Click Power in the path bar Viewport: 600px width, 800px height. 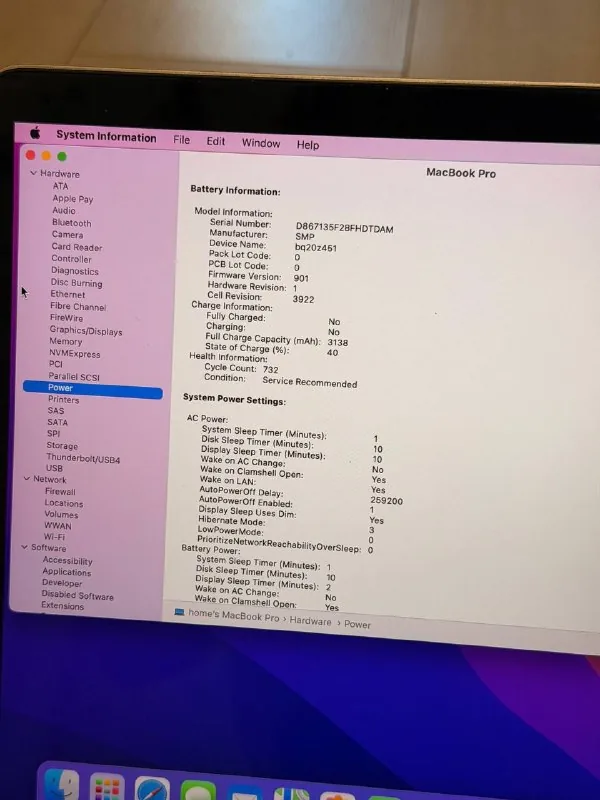click(x=357, y=624)
